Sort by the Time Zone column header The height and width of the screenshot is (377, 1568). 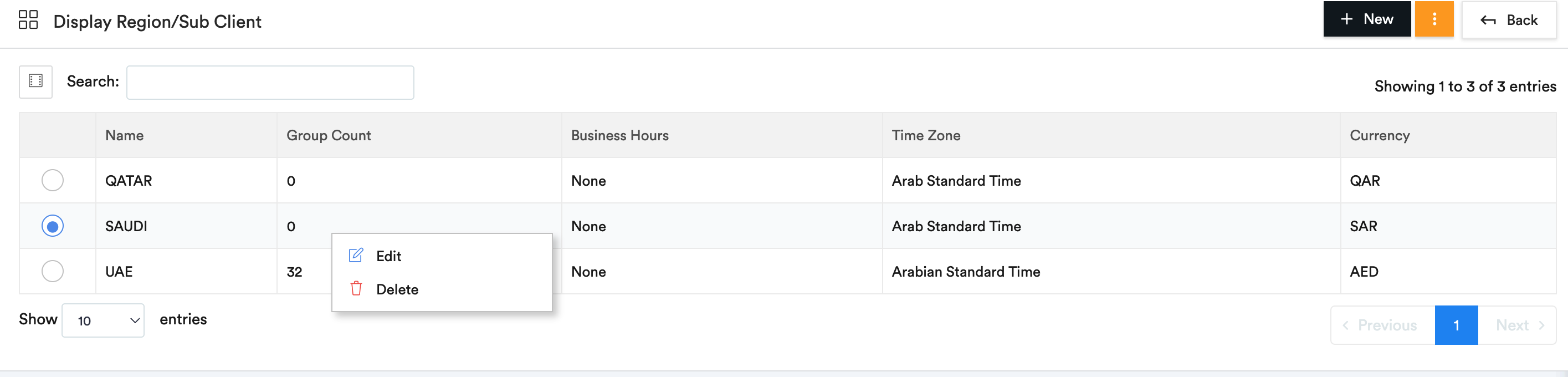(x=925, y=135)
